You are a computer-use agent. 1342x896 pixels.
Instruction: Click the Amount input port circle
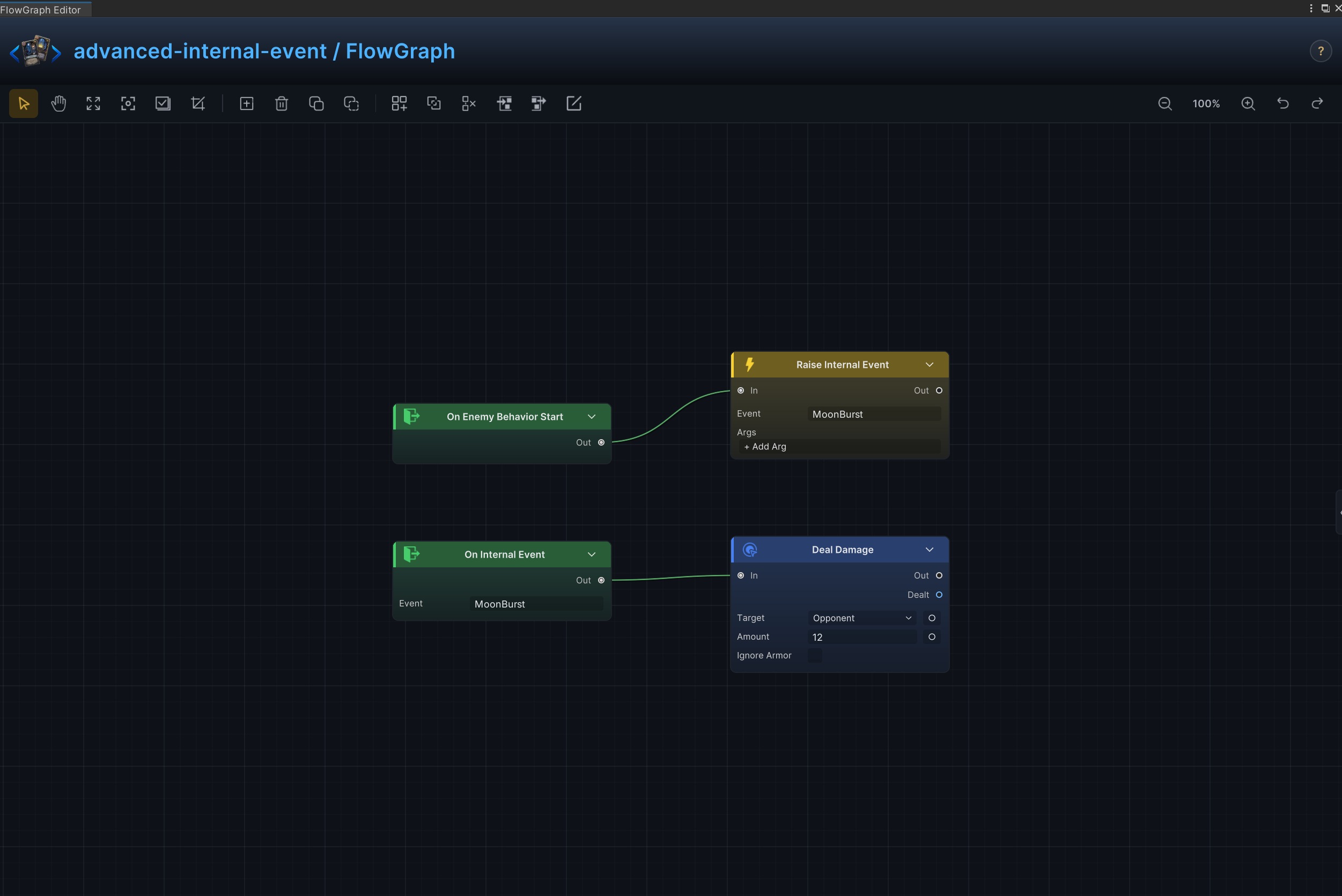coord(932,636)
